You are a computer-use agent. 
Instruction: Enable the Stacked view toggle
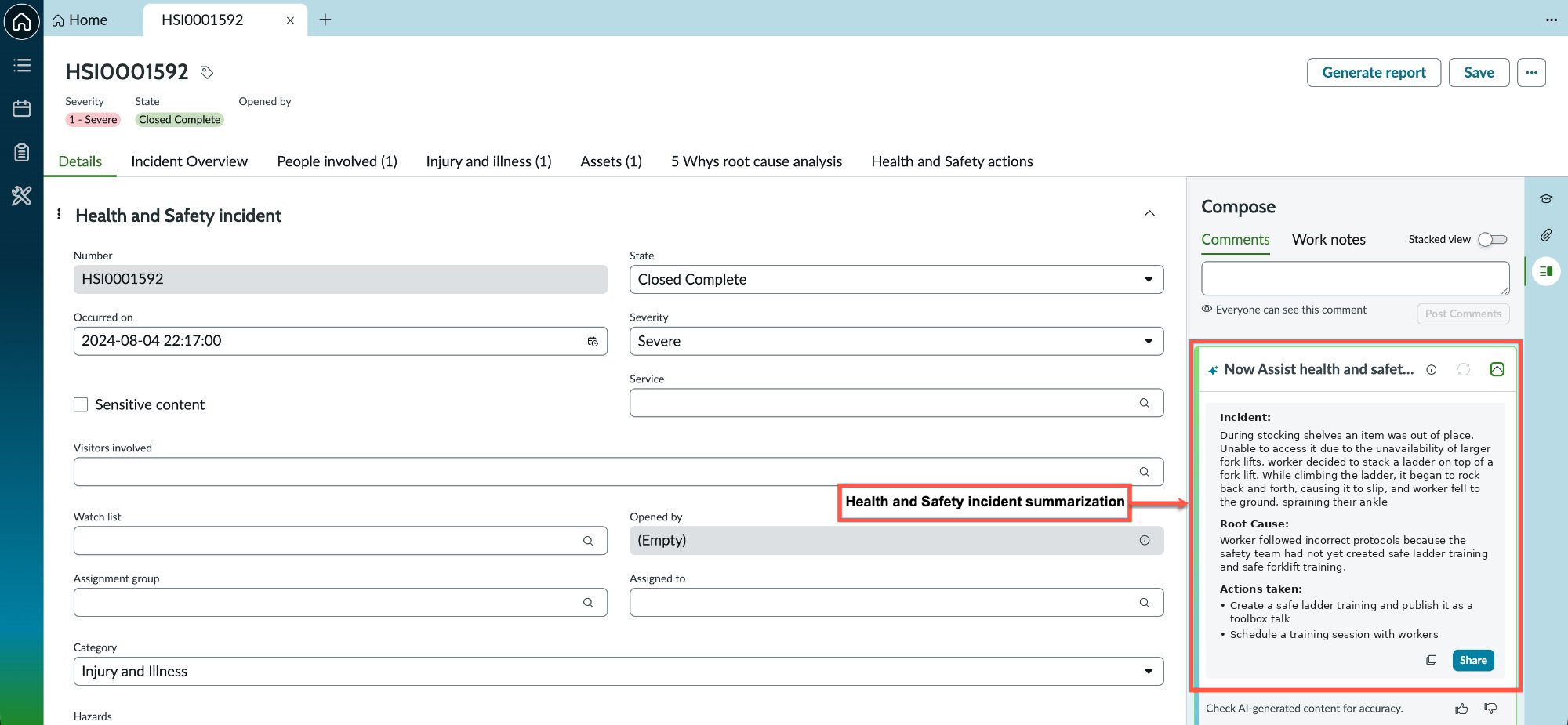[x=1493, y=240]
